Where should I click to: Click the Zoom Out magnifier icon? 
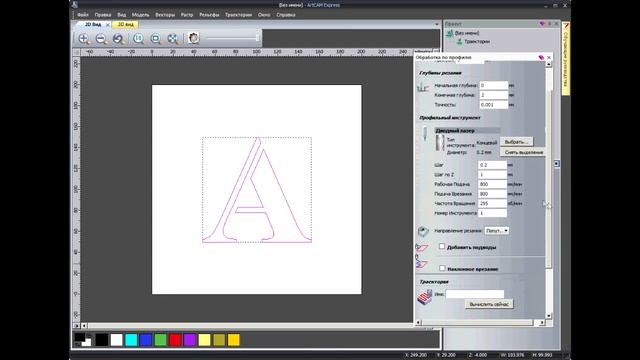point(101,39)
